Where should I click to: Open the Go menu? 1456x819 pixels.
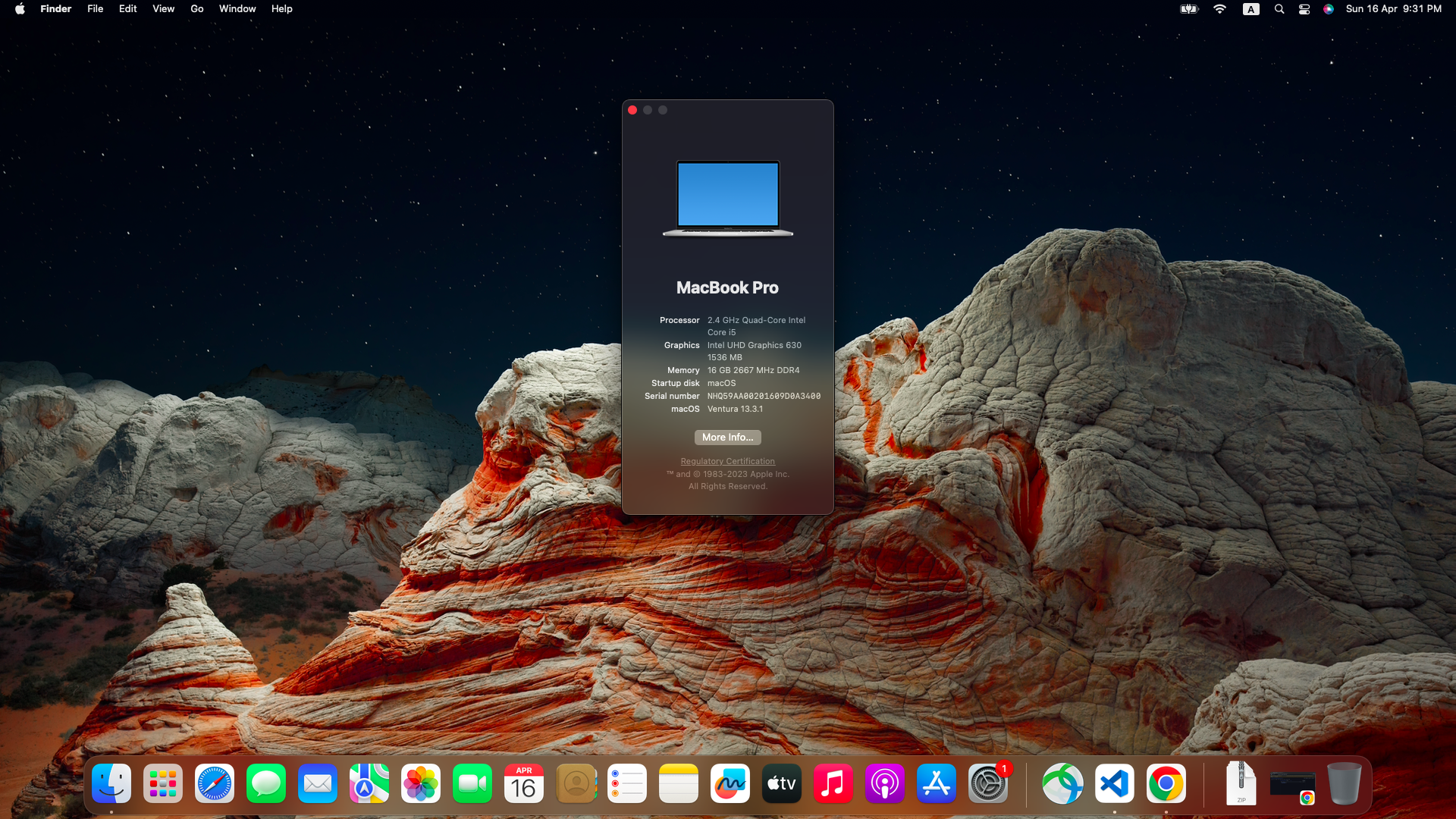[197, 9]
